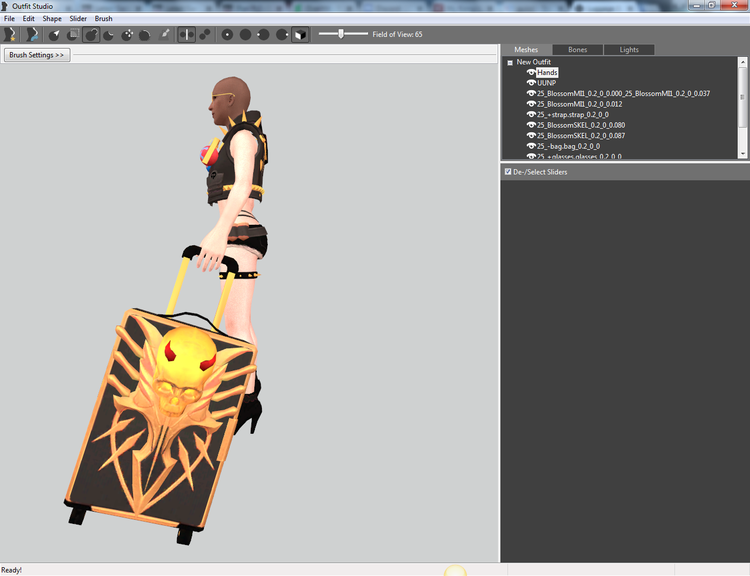
Task: Hide the Hands mesh via eye icon
Action: (531, 72)
